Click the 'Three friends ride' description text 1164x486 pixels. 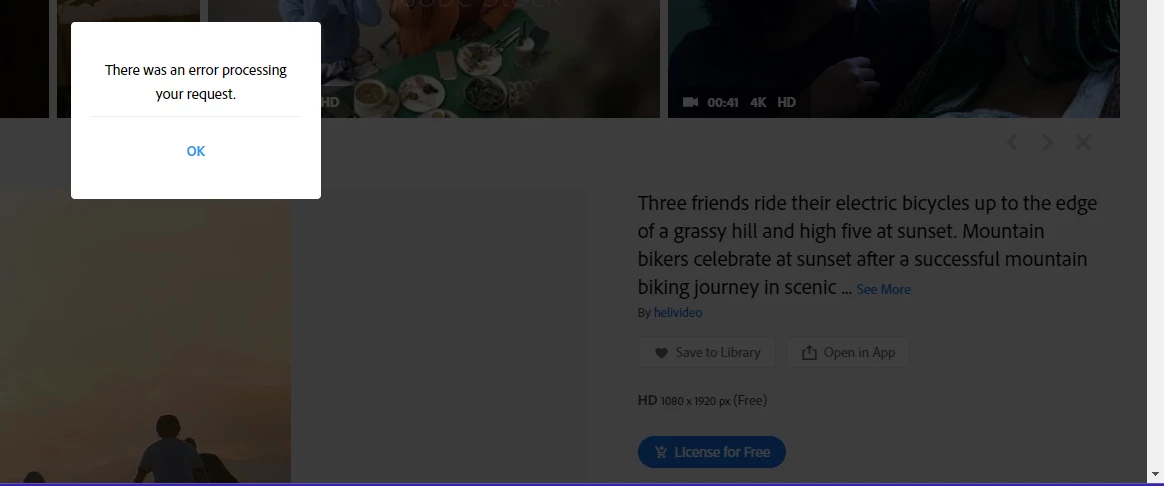tap(866, 245)
